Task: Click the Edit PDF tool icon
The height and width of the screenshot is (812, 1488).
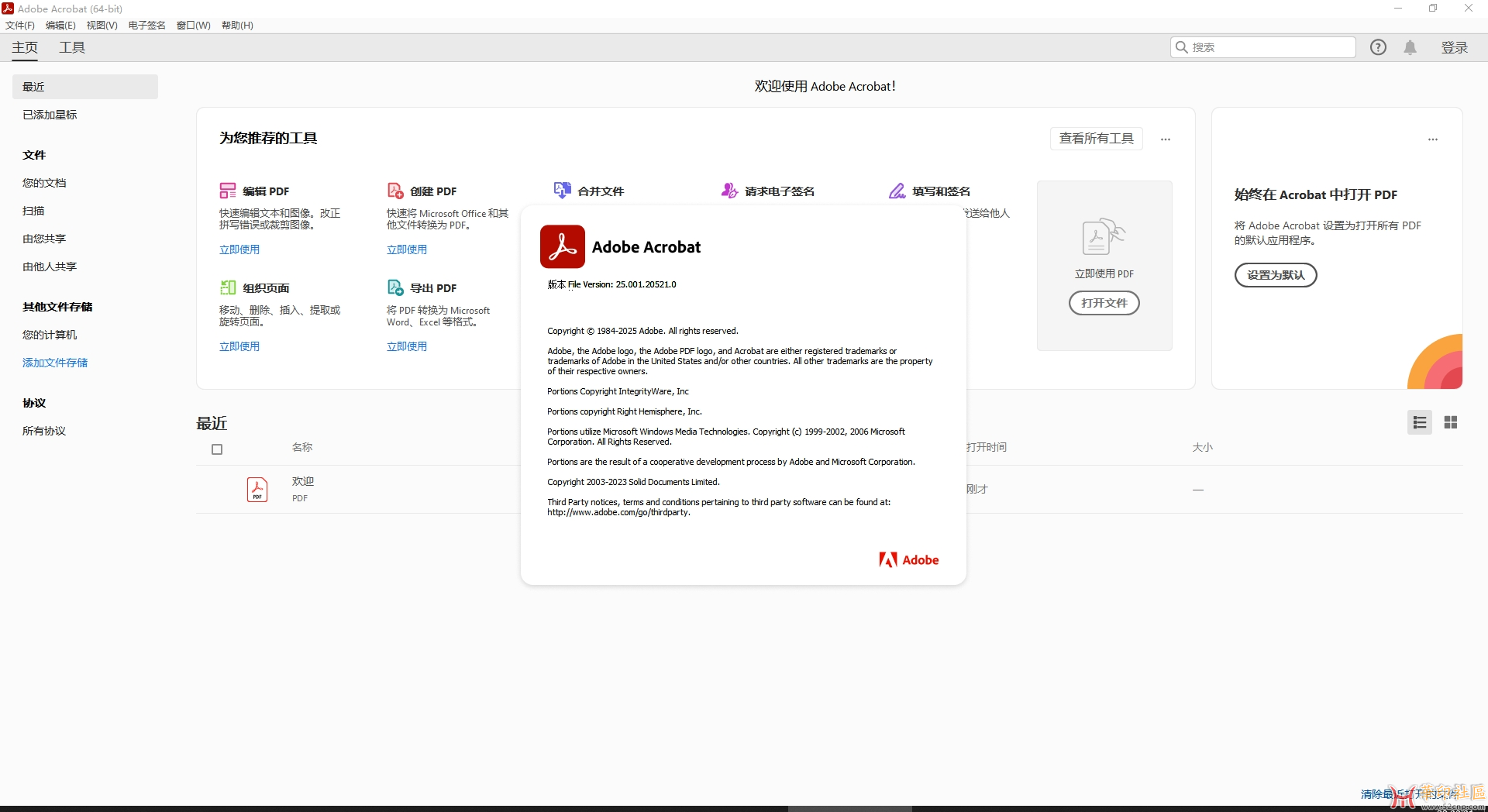Action: (x=227, y=191)
